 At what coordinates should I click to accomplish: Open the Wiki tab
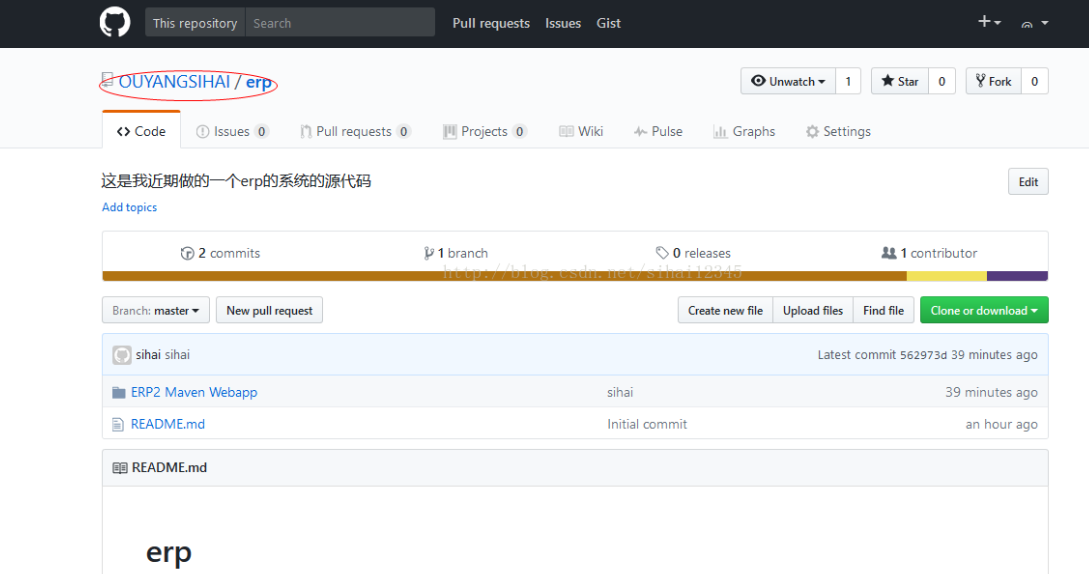pos(581,131)
